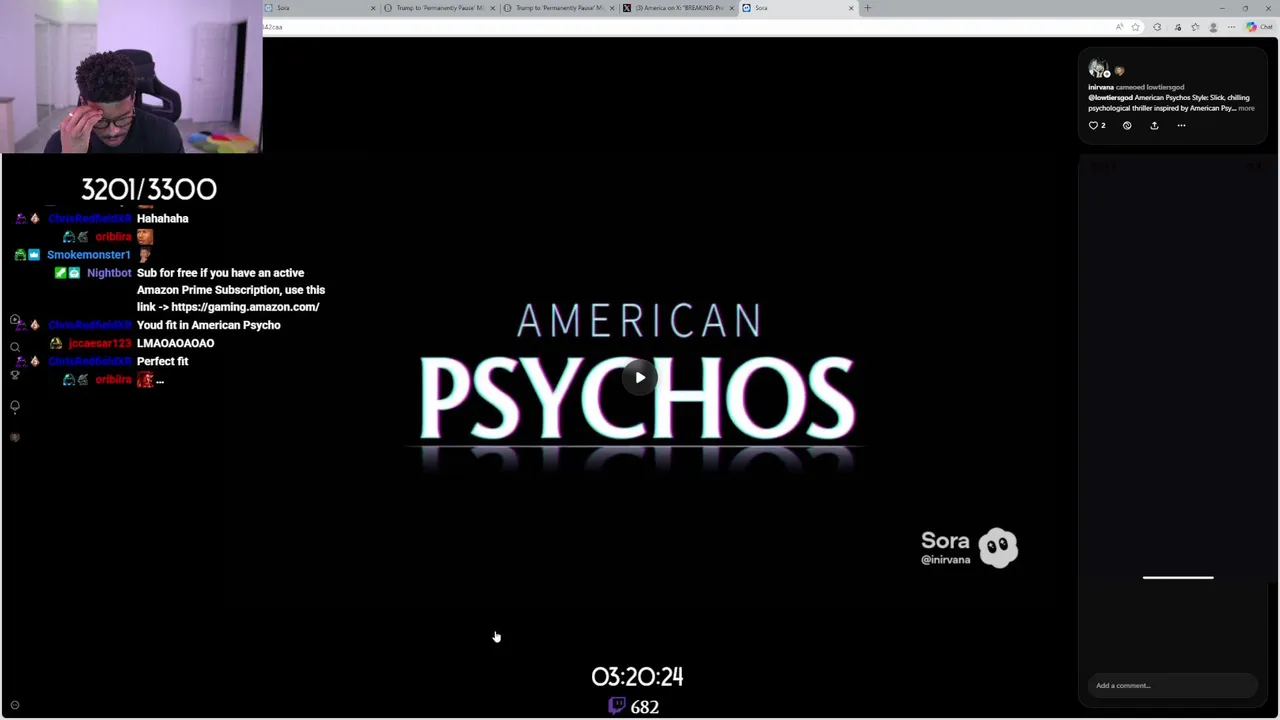Click the 'jccaesar123' username in chat
Image resolution: width=1280 pixels, height=720 pixels.
tap(100, 343)
